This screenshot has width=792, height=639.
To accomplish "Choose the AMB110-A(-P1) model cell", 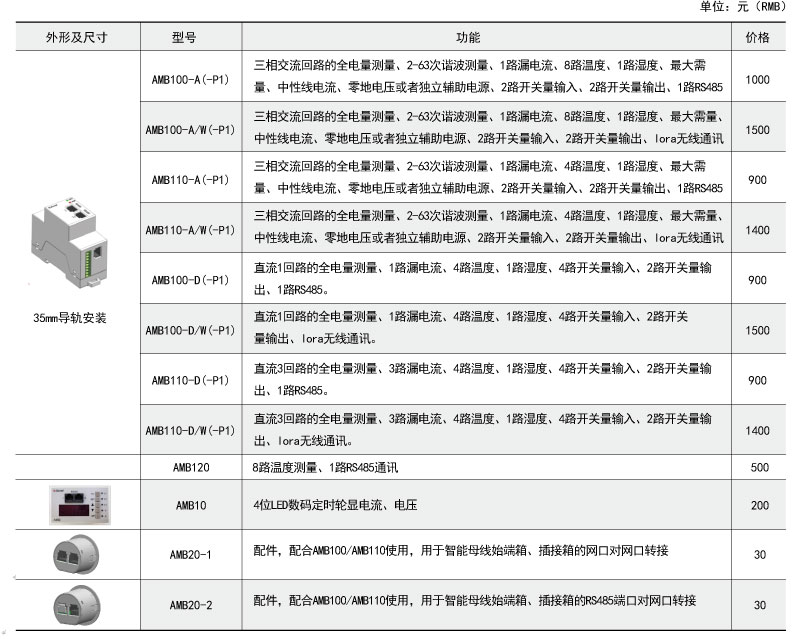I will (190, 180).
